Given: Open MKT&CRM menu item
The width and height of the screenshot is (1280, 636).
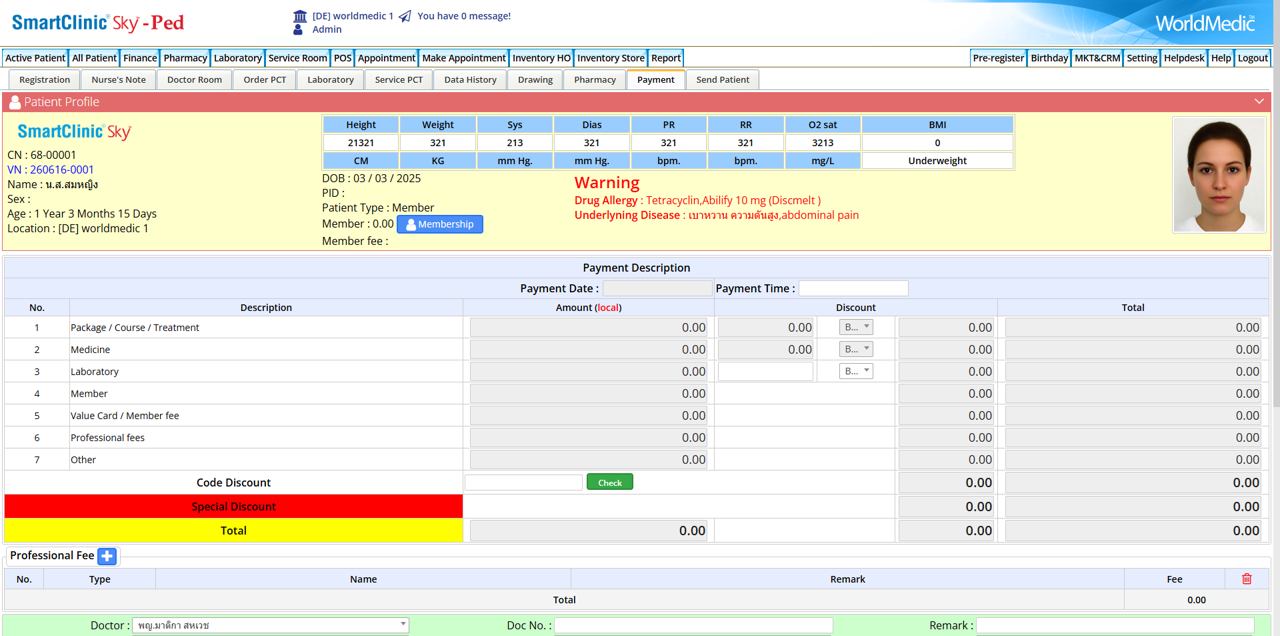Looking at the screenshot, I should [x=1097, y=58].
